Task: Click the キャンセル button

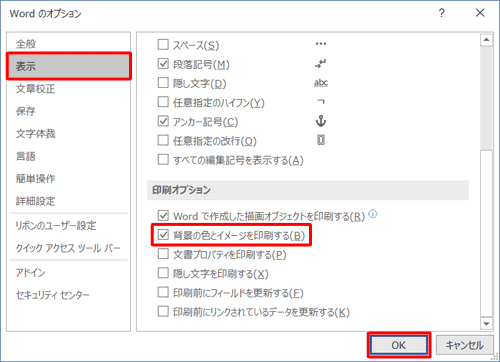Action: click(465, 345)
